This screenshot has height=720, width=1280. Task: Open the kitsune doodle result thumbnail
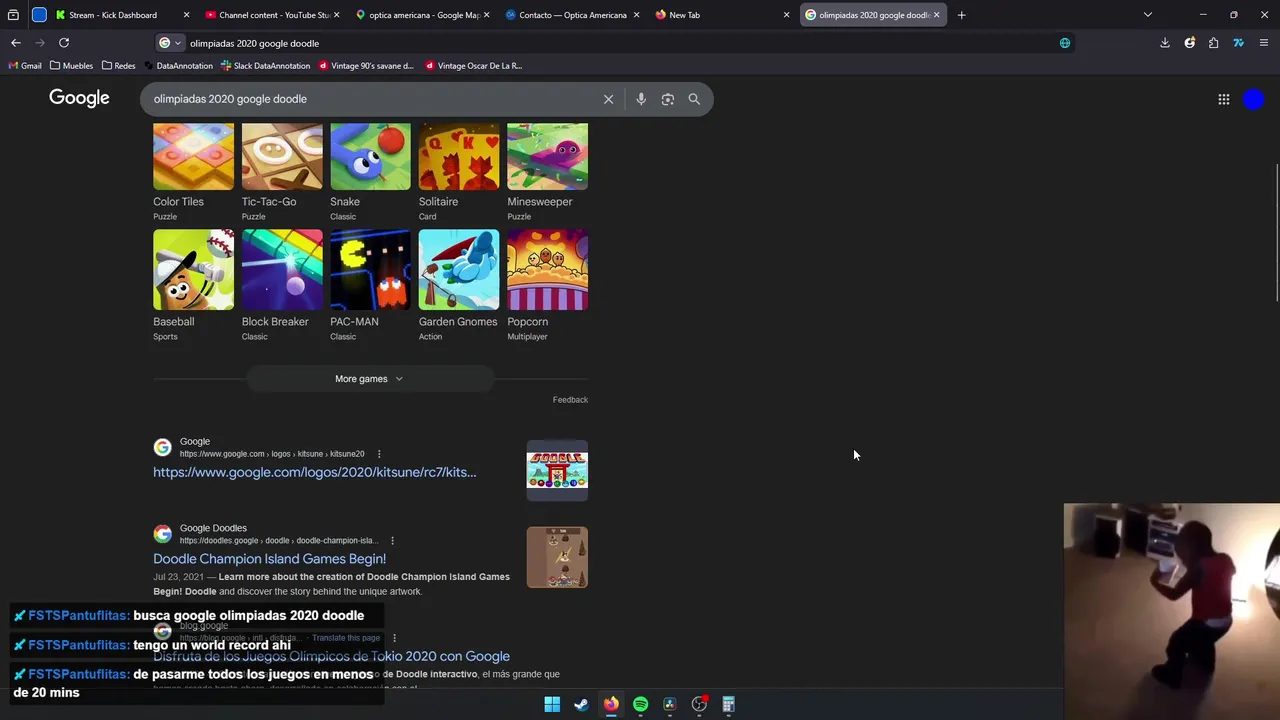point(557,470)
